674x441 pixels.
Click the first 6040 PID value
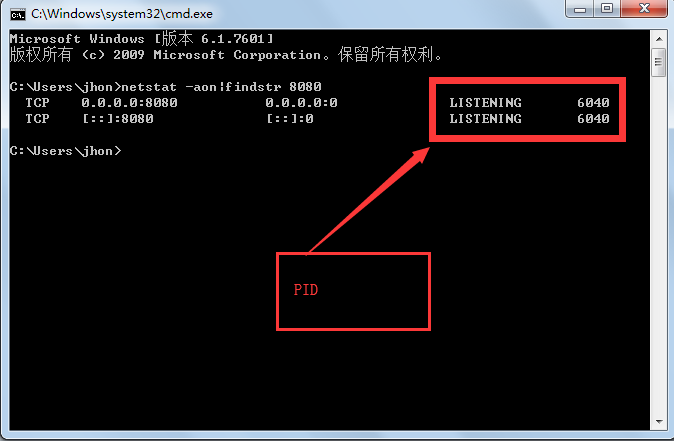click(x=593, y=103)
